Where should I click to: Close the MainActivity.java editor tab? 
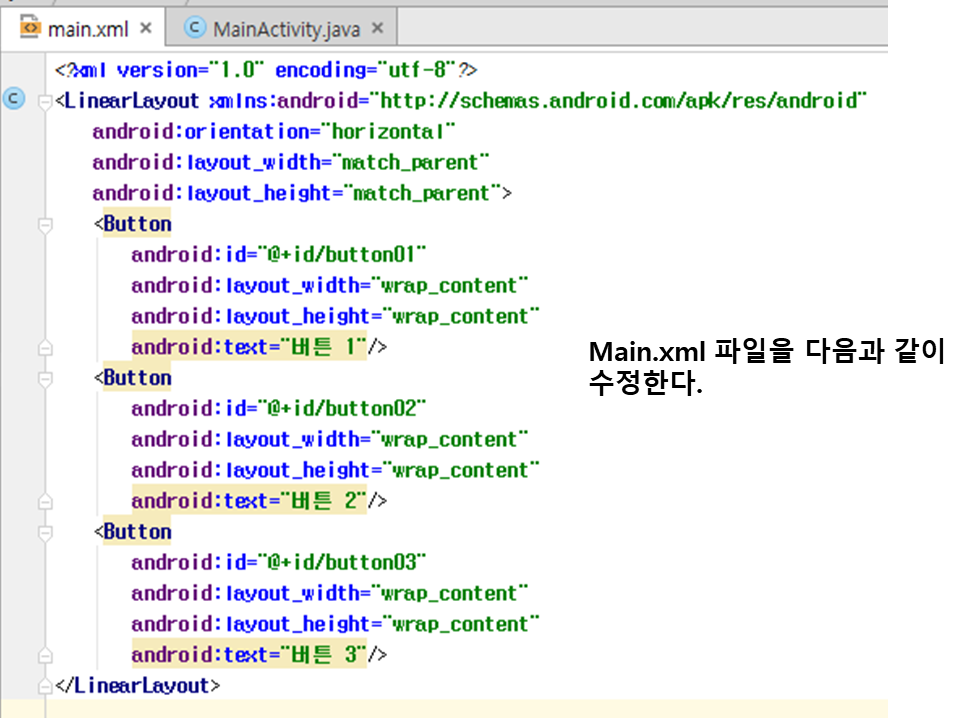(x=377, y=29)
